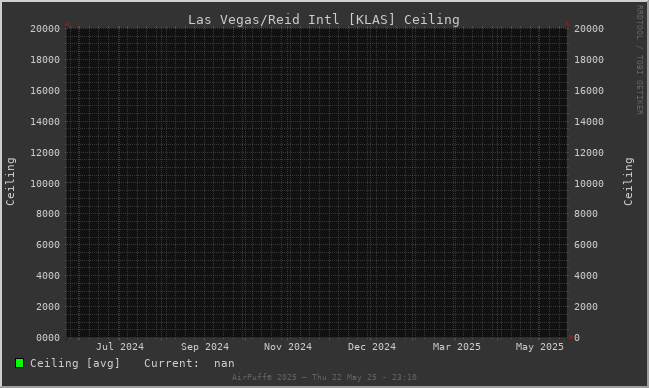The width and height of the screenshot is (649, 388).
Task: Click the Current: nan value text
Action: (x=189, y=363)
